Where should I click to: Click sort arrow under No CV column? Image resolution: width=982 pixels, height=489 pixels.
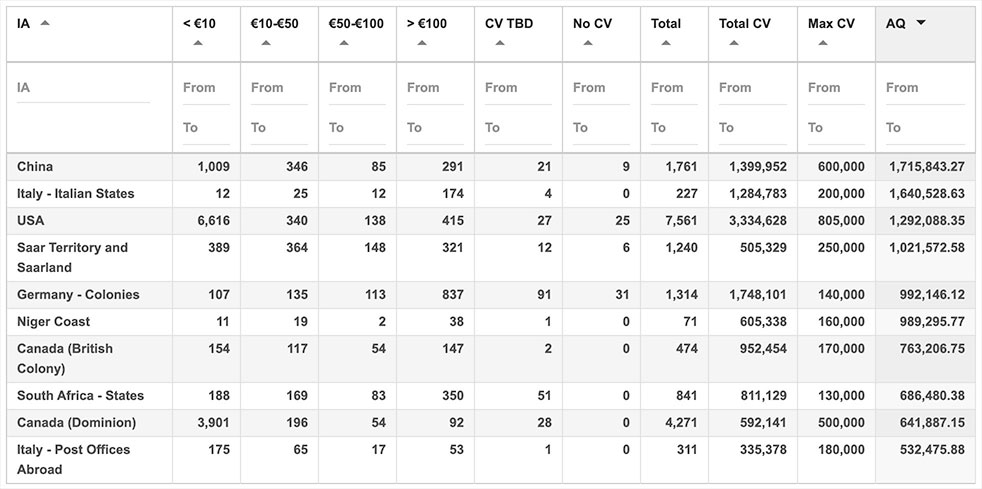[x=588, y=43]
